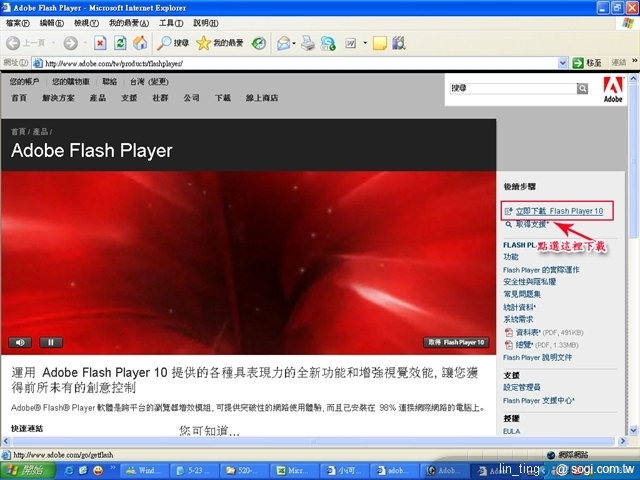Refresh the page with green arrows icon
This screenshot has width=640, height=480.
point(120,43)
